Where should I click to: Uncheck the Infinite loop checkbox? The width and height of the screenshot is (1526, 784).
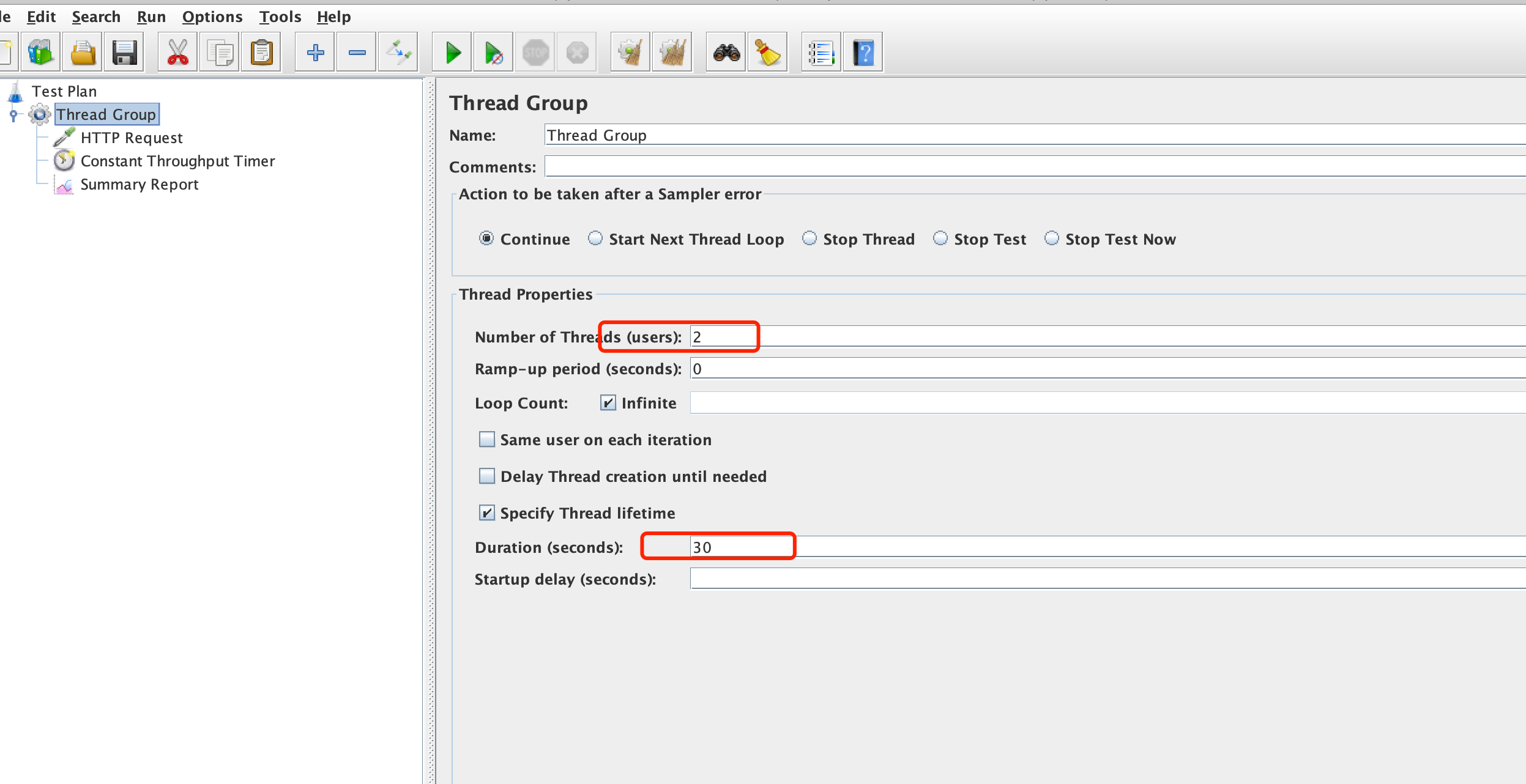tap(608, 403)
